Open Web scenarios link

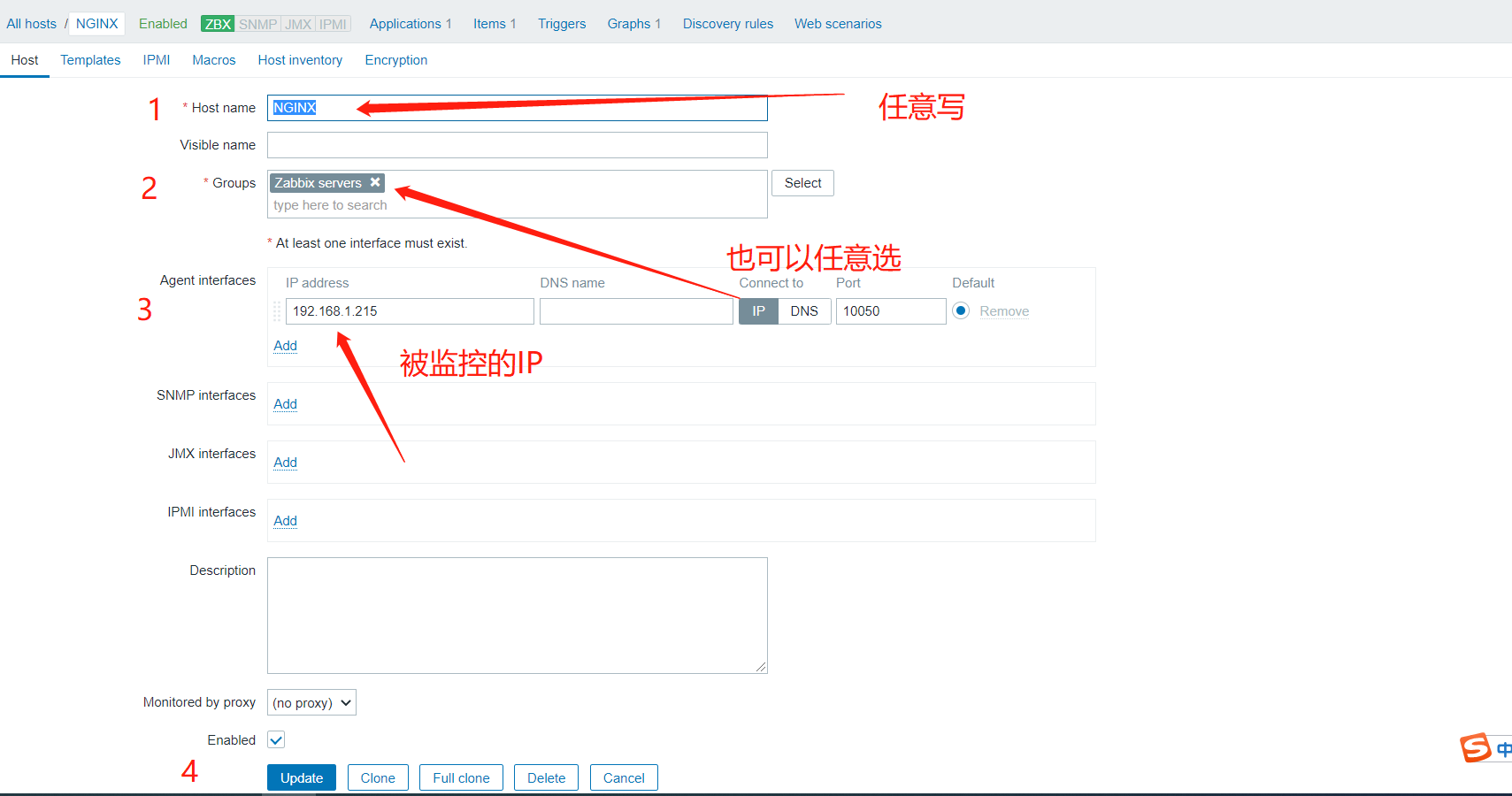point(838,24)
